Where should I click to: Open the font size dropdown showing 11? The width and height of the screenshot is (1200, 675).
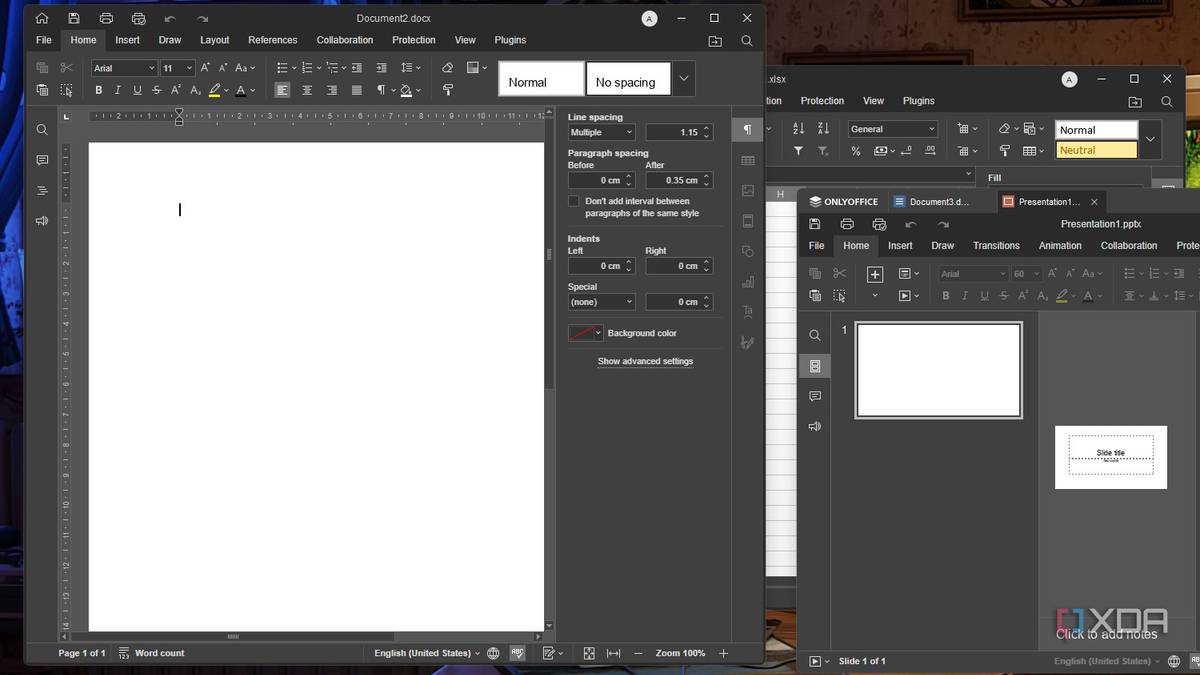click(178, 68)
